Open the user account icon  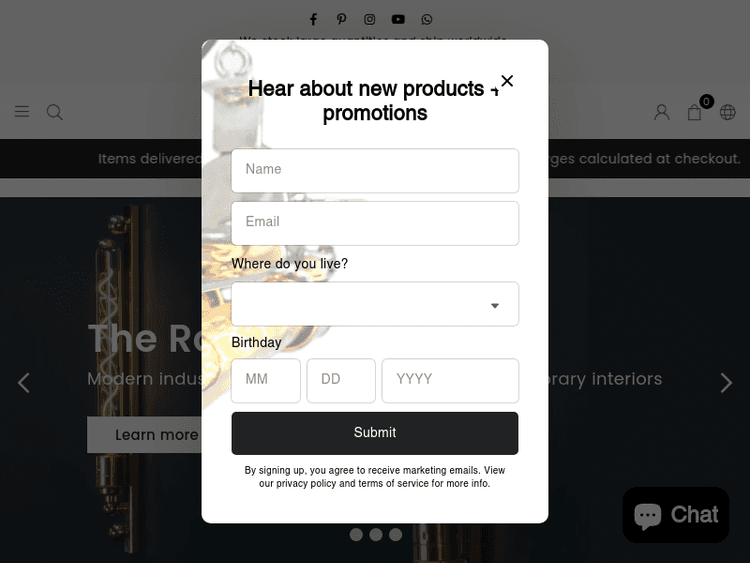(x=662, y=112)
